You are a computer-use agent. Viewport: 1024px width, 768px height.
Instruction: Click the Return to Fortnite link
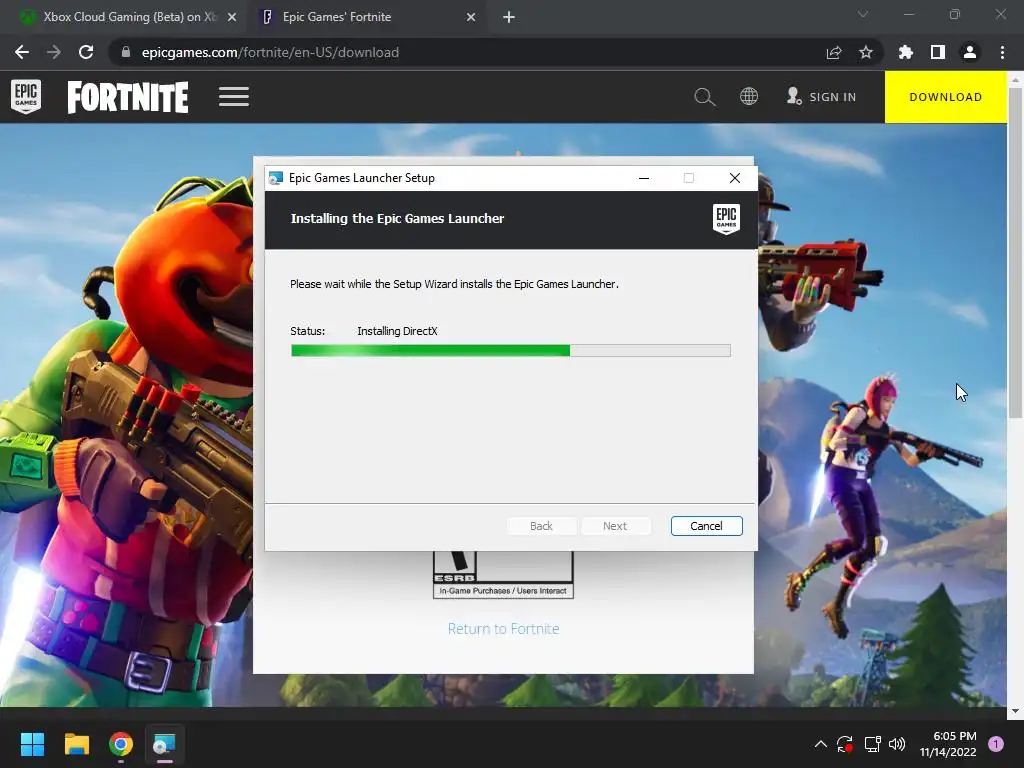pyautogui.click(x=504, y=629)
